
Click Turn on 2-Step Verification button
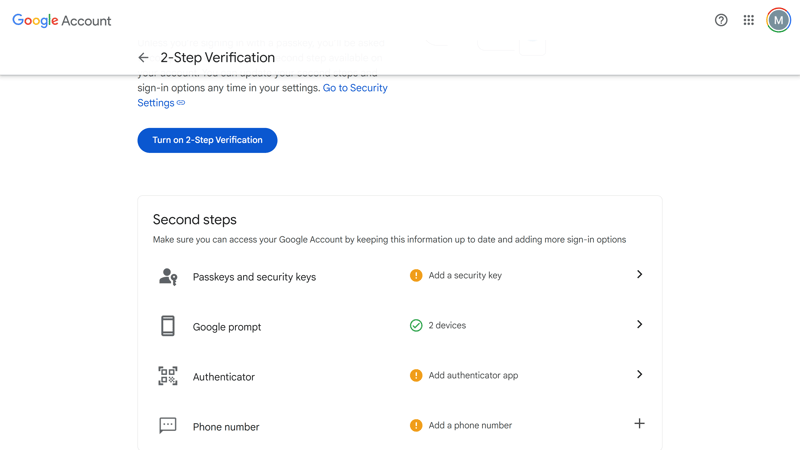pyautogui.click(x=207, y=140)
